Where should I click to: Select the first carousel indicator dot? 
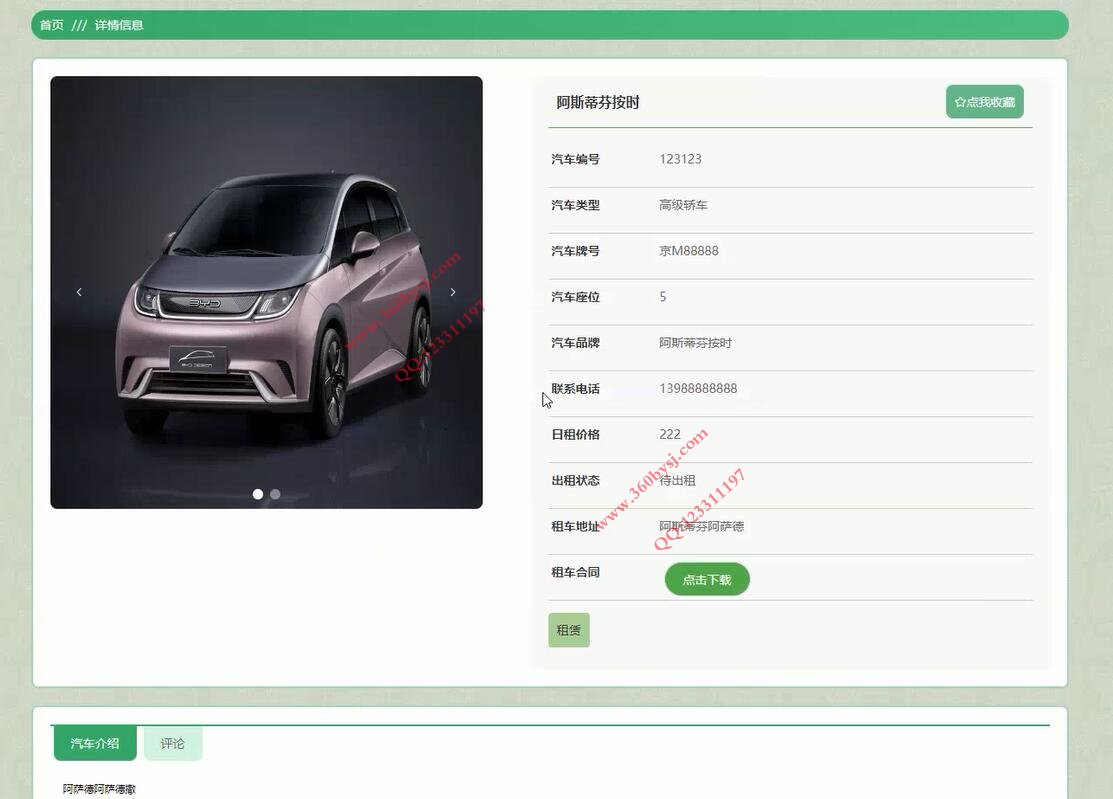258,494
